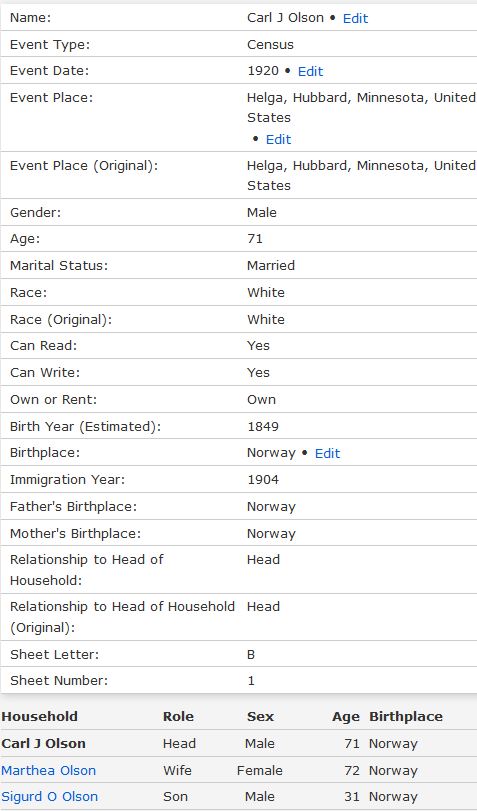Select the Birth Year Estimated value 1849
The height and width of the screenshot is (811, 477).
point(263,427)
